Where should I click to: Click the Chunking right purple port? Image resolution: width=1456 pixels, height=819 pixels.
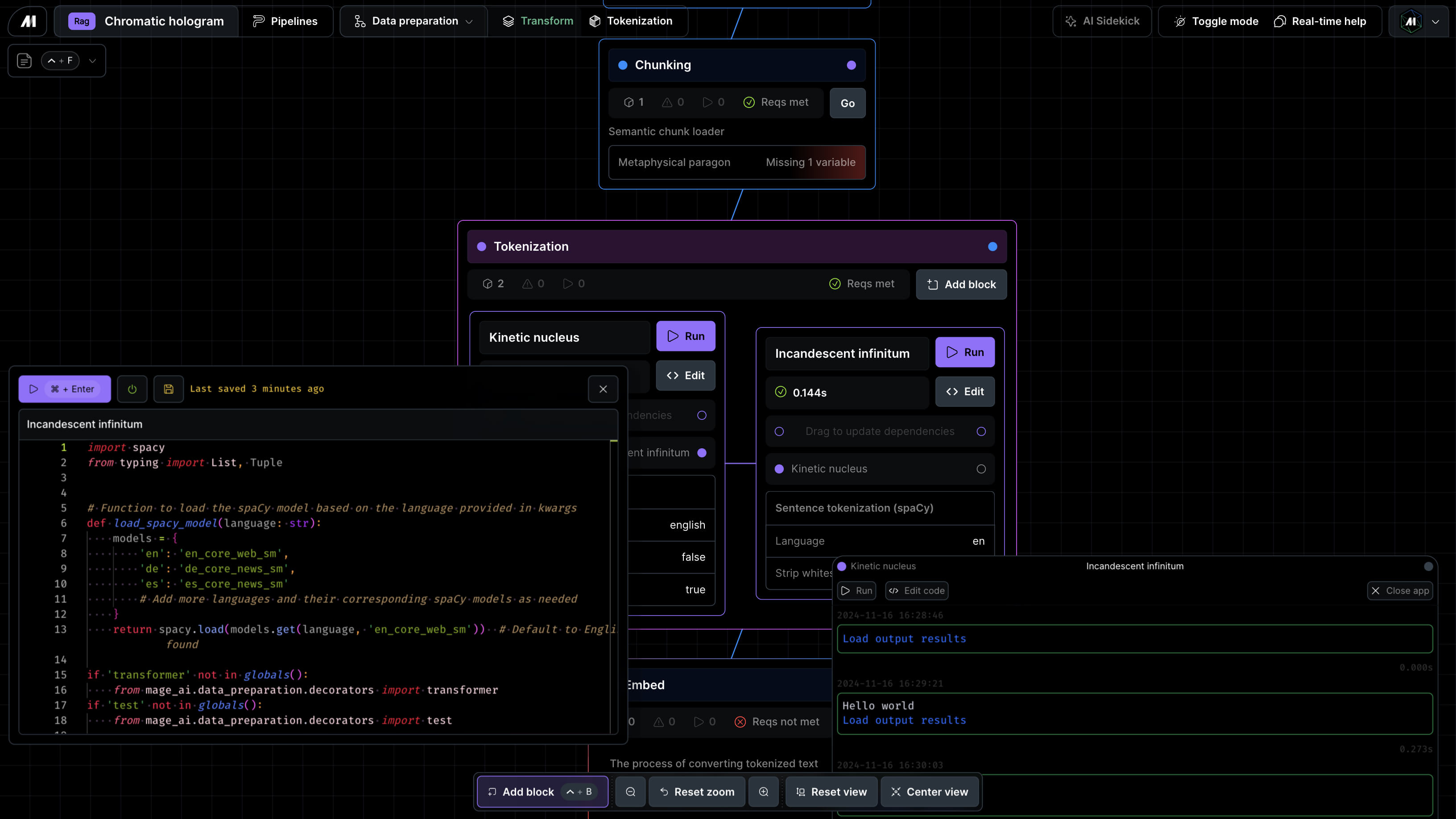click(x=851, y=65)
